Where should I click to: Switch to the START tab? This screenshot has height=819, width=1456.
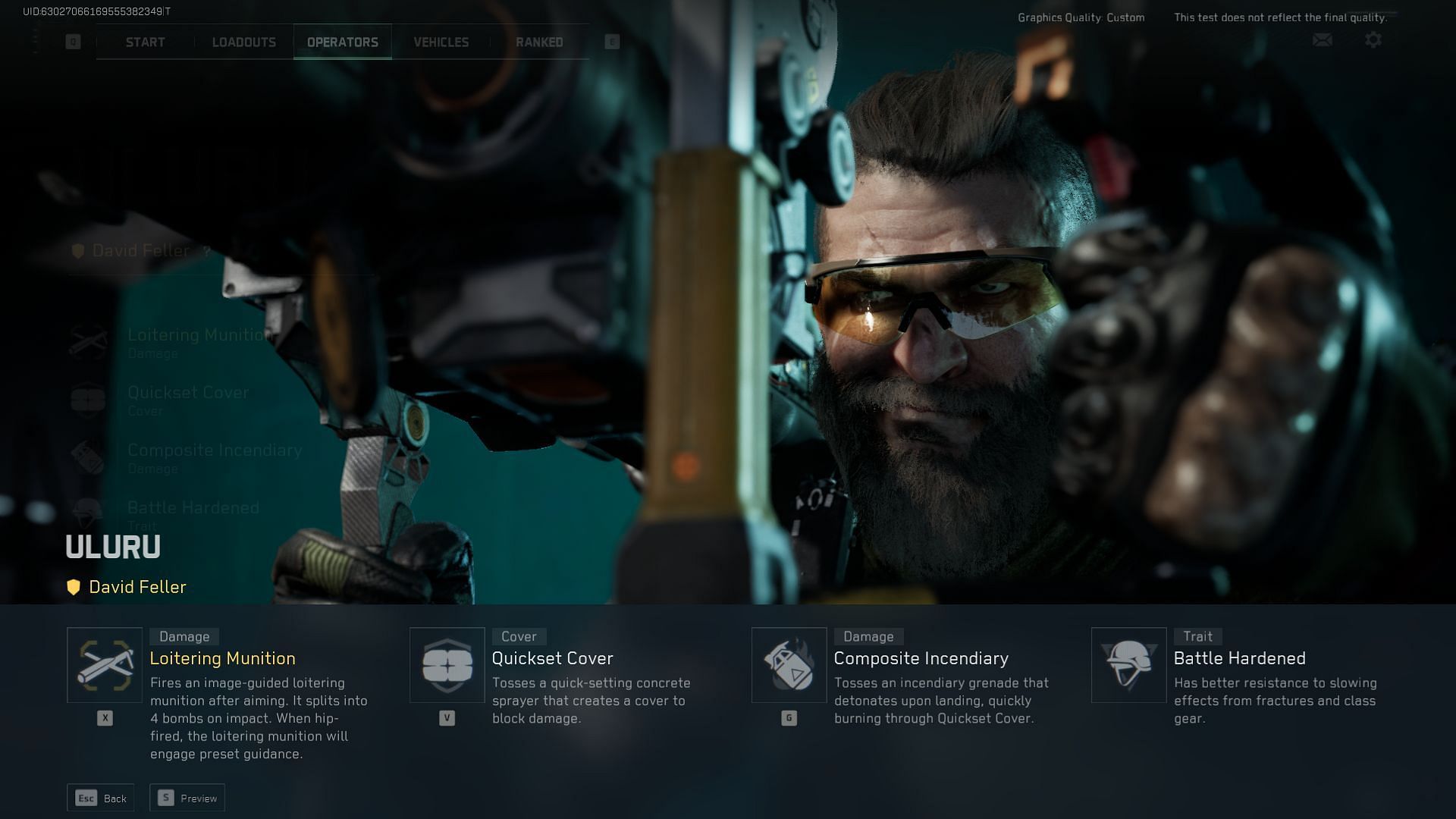(144, 41)
